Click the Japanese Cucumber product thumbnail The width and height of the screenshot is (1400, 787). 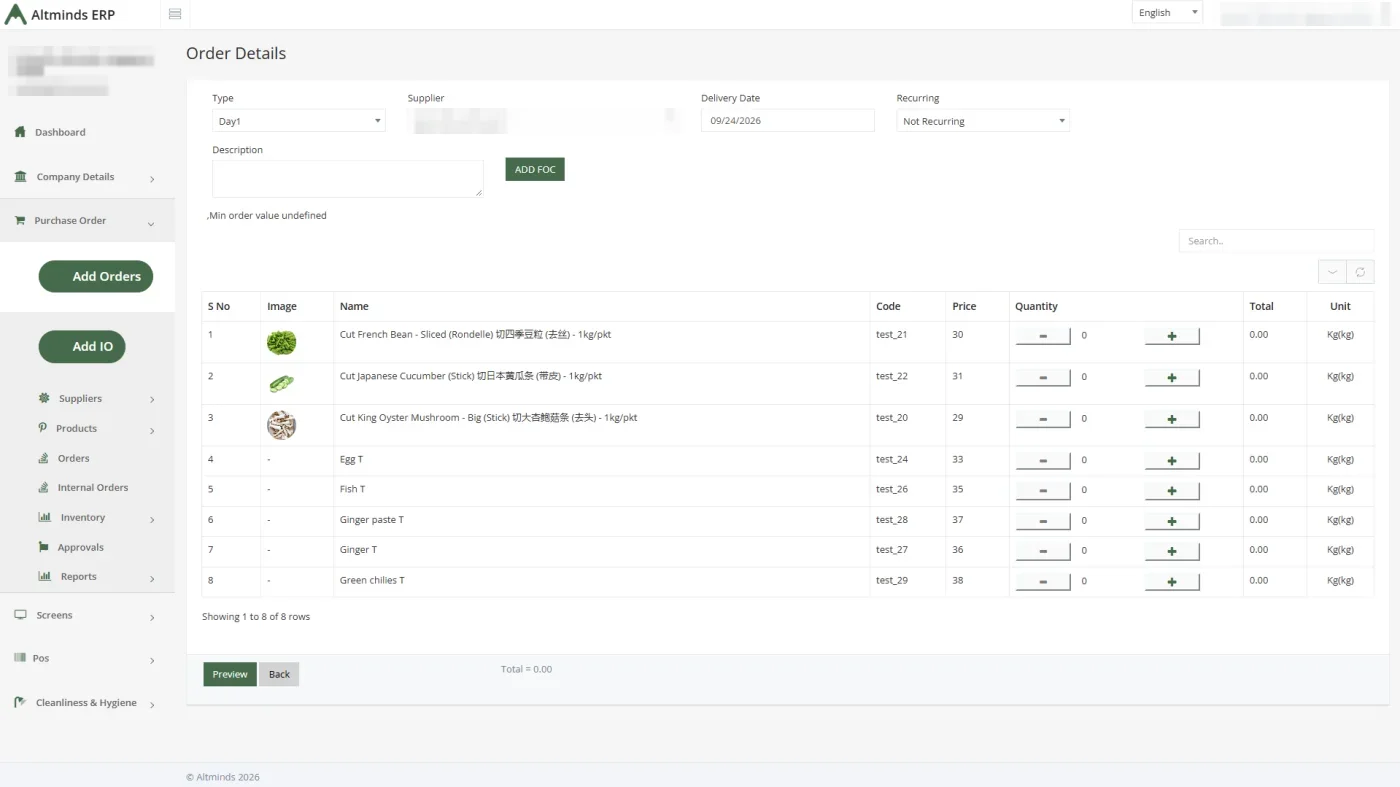click(x=281, y=383)
